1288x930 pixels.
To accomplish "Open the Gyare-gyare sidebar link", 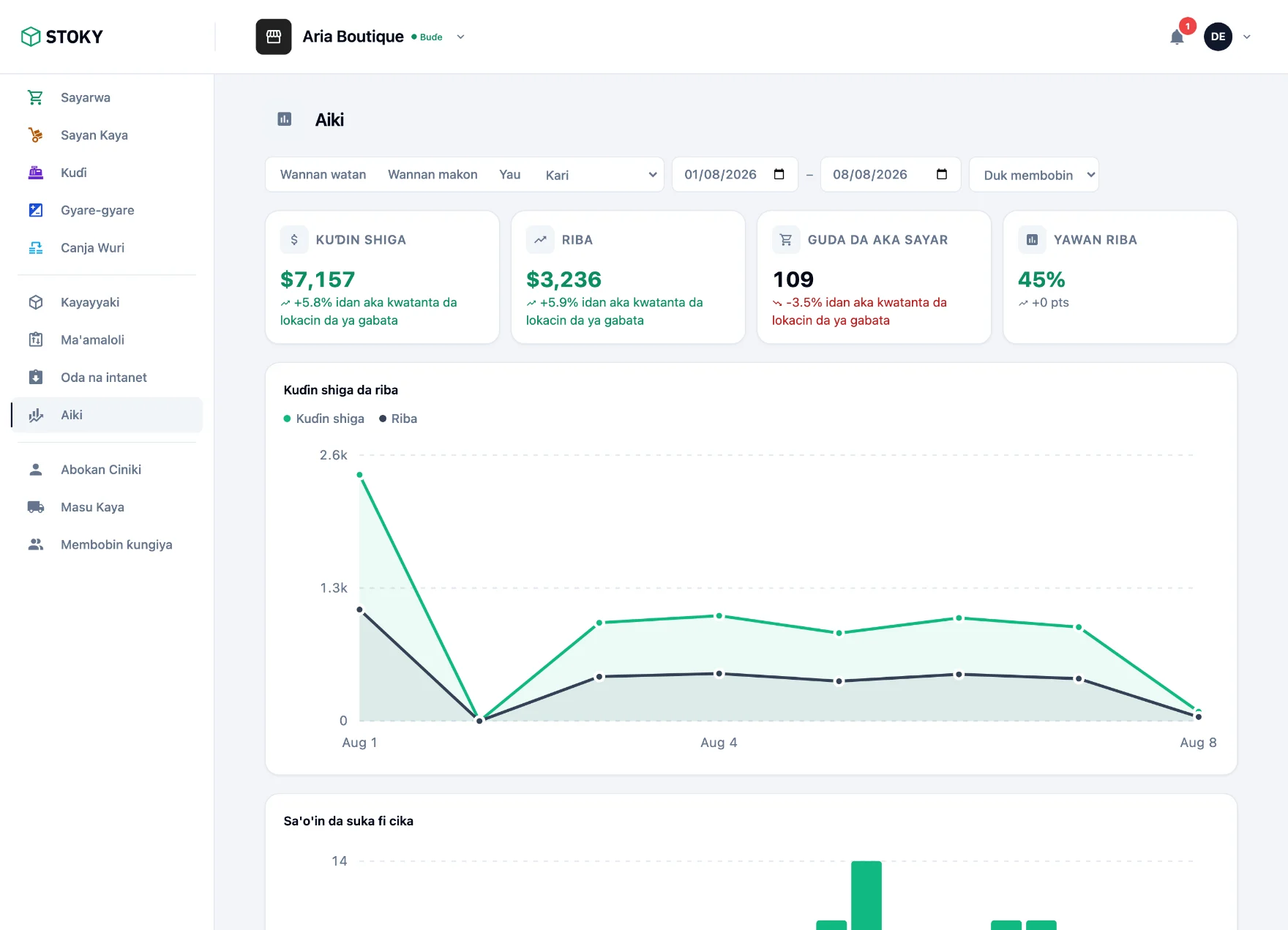I will (107, 210).
